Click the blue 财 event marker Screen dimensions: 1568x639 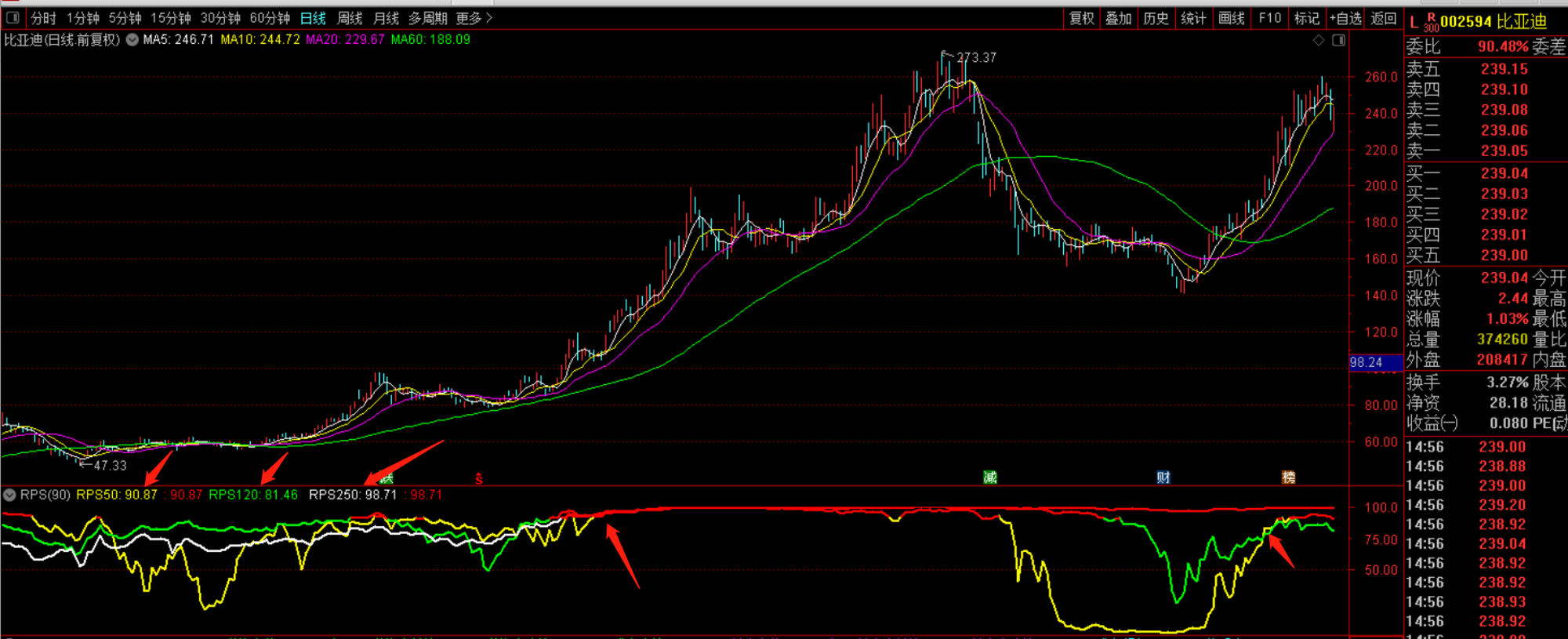1163,477
